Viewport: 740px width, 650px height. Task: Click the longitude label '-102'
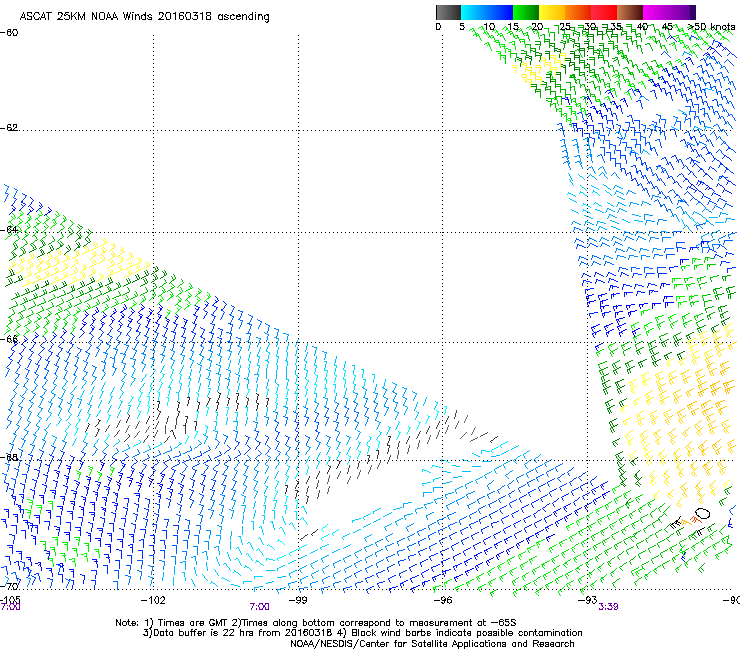click(153, 600)
